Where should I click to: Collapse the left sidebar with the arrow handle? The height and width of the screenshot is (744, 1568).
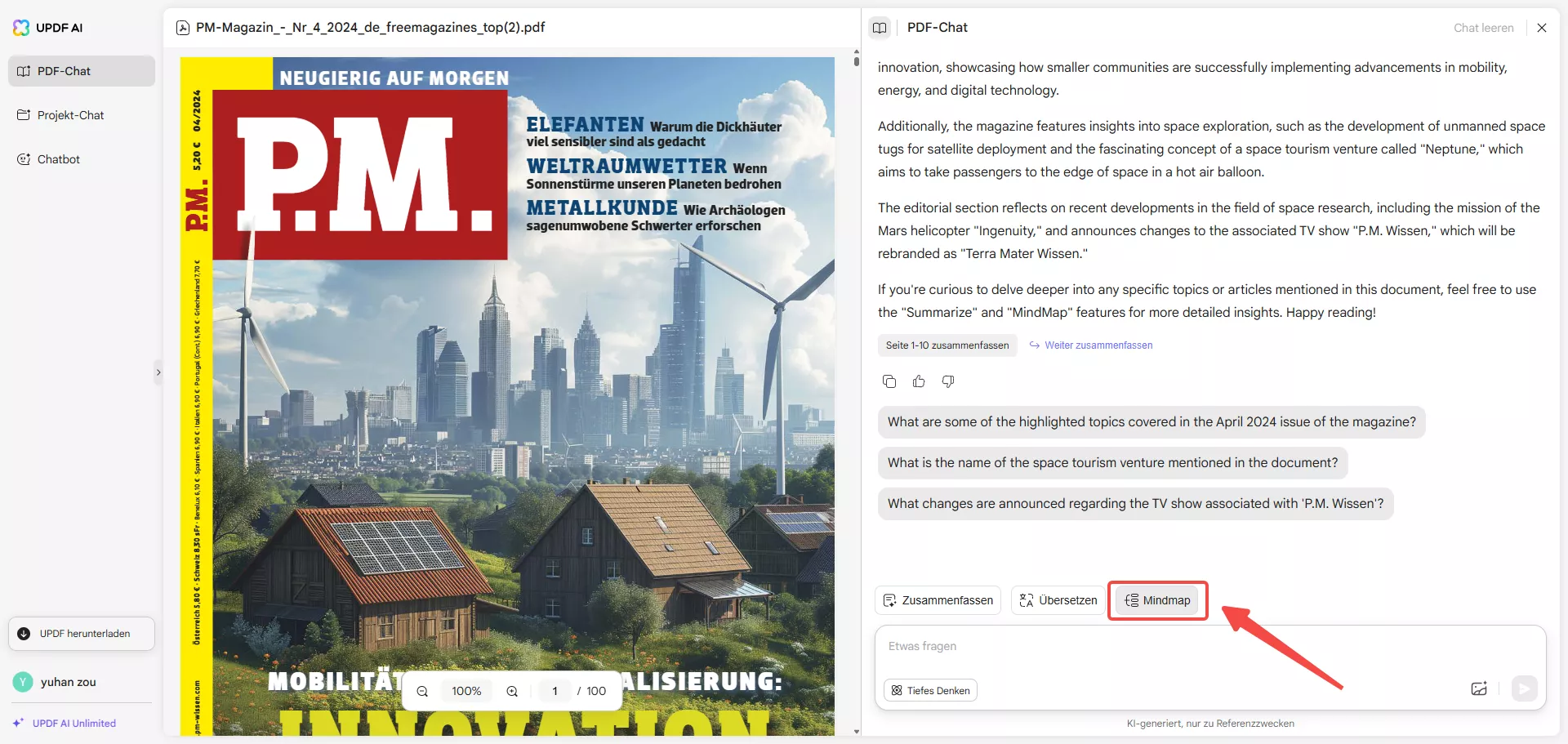pos(158,372)
